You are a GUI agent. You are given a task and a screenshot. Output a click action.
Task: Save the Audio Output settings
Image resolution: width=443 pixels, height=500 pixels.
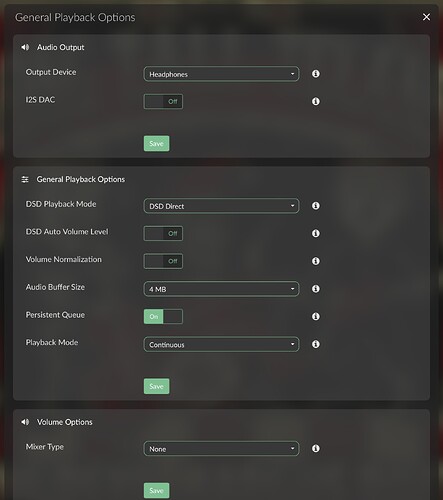(156, 143)
